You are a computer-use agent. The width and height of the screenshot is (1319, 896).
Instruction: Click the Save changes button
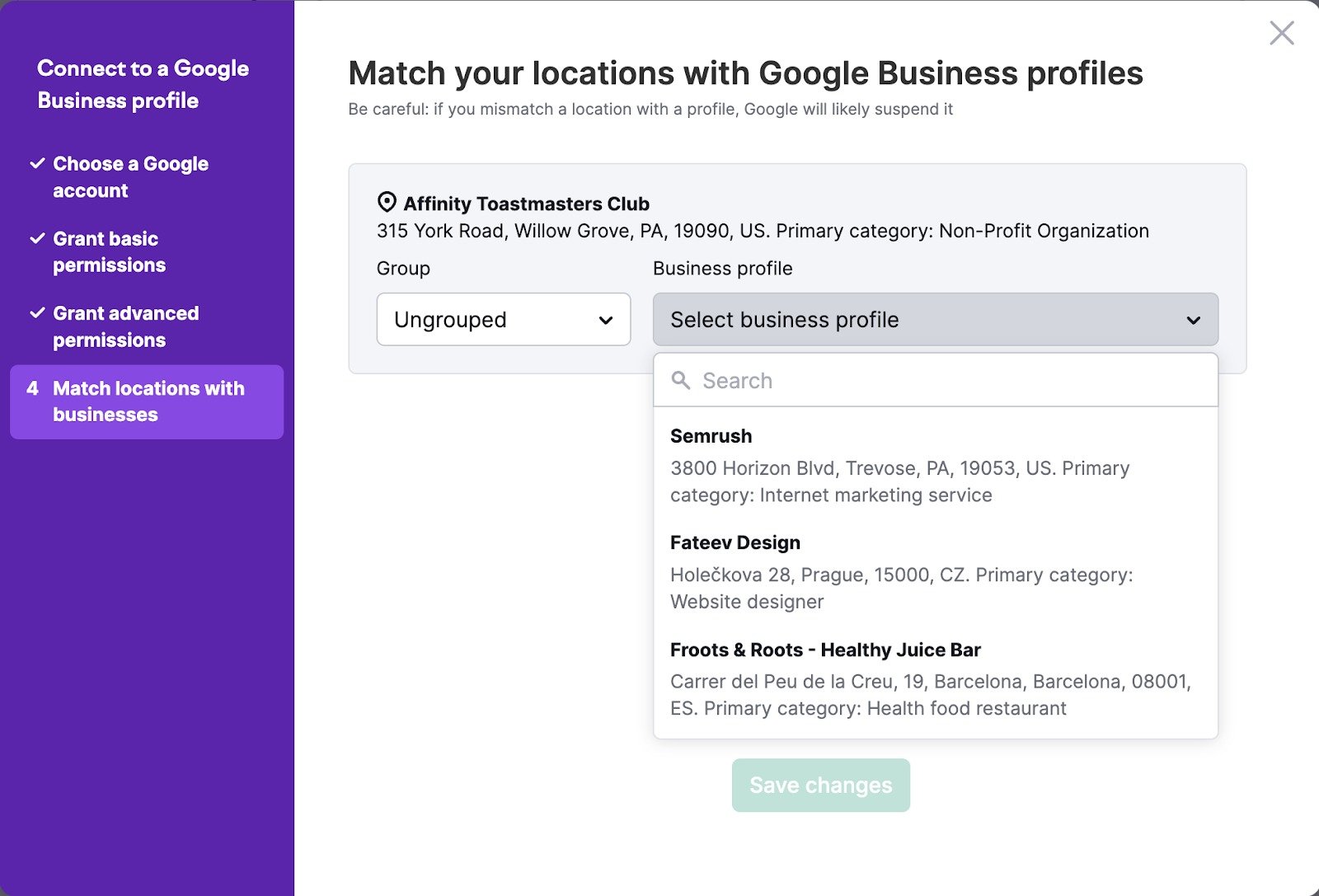[x=820, y=785]
